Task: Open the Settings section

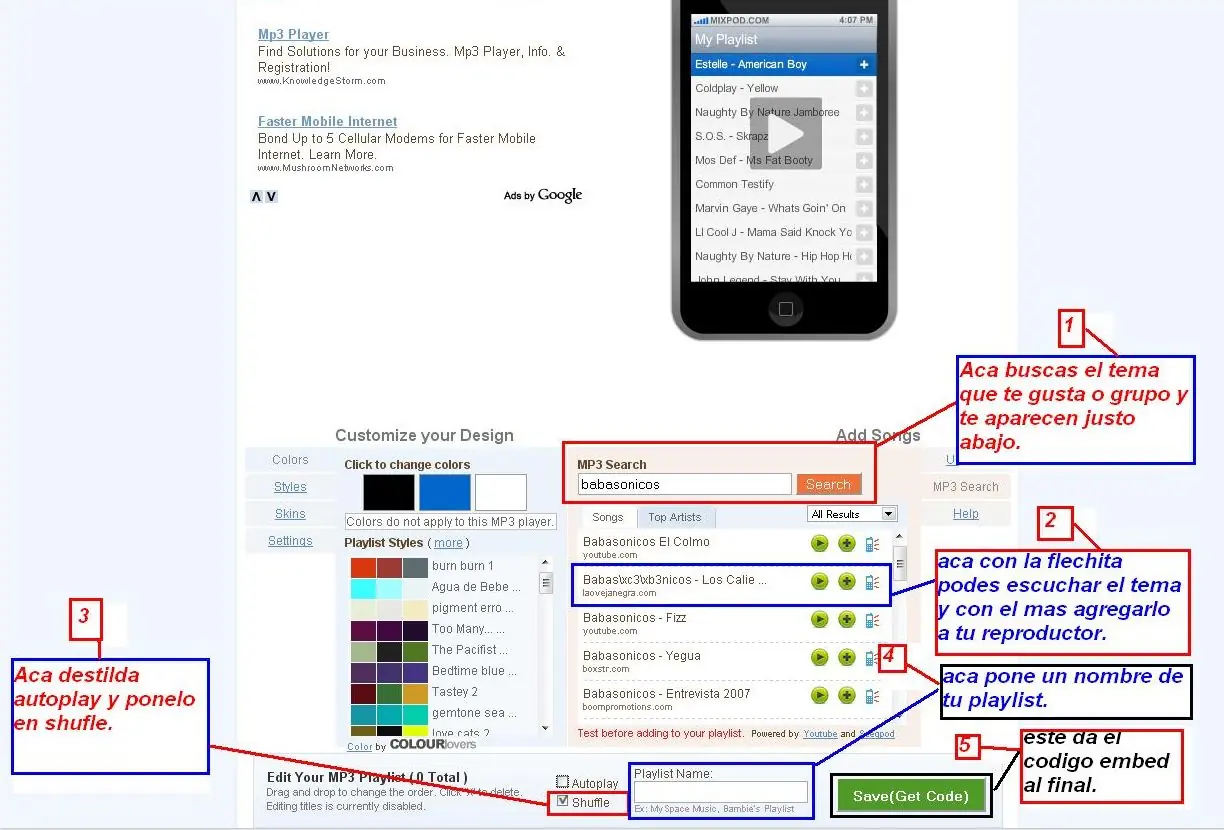Action: tap(290, 541)
